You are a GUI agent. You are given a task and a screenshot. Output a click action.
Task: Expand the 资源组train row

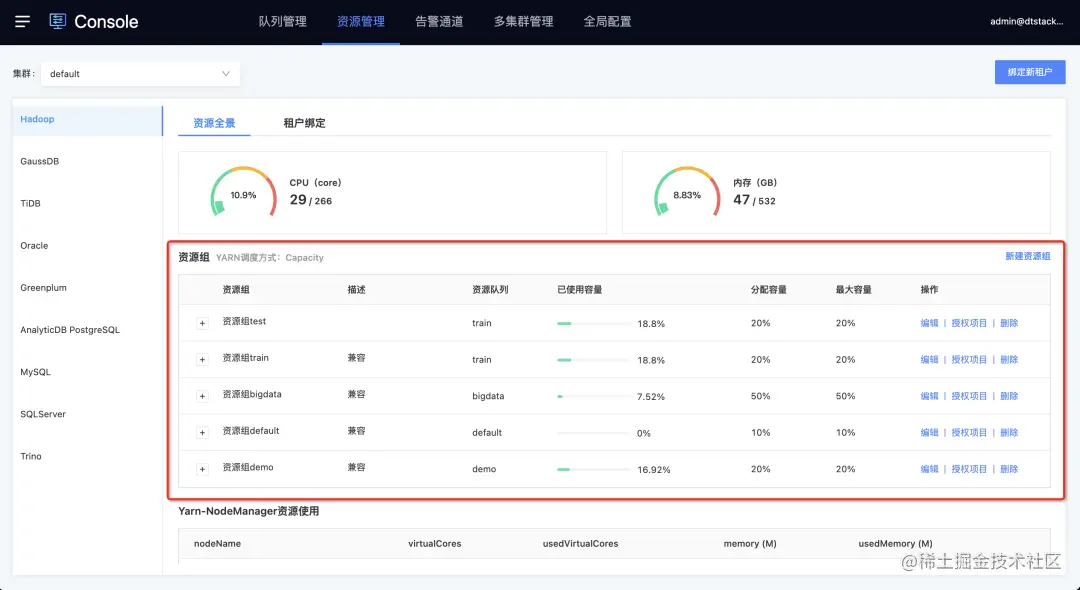(x=202, y=359)
